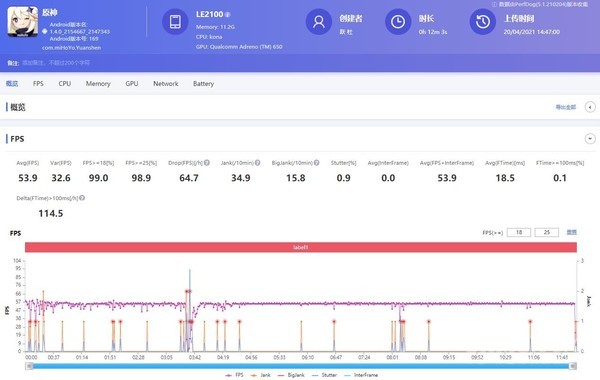Click the info icon next to LE2100
600x380 pixels.
click(228, 15)
